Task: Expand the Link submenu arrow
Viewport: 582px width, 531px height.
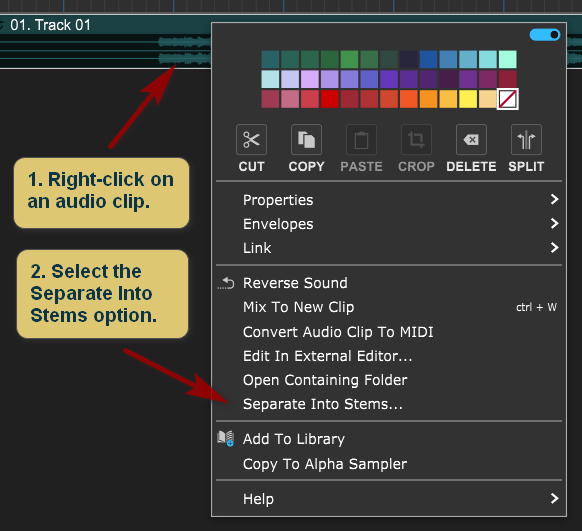Action: 554,248
